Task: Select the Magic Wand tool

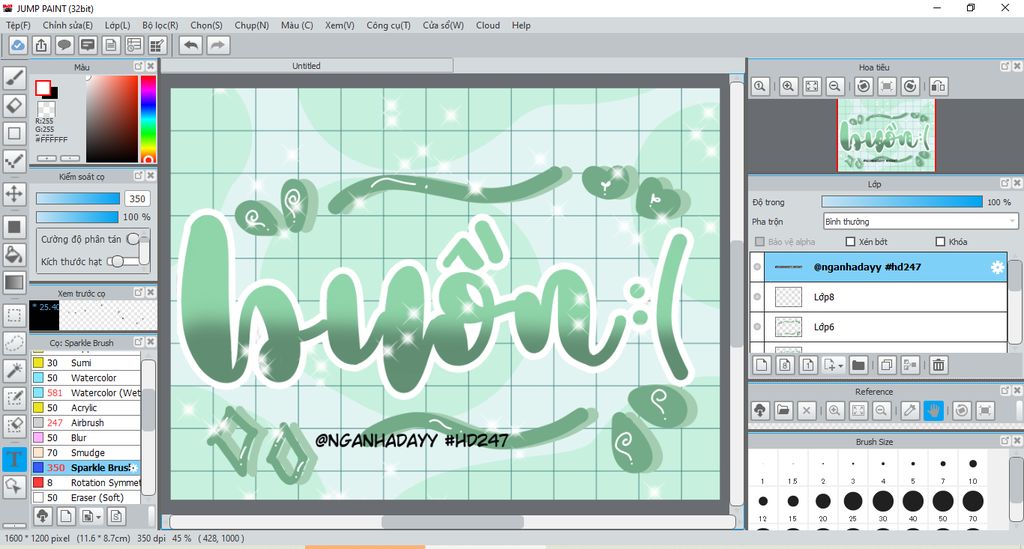Action: pos(14,371)
